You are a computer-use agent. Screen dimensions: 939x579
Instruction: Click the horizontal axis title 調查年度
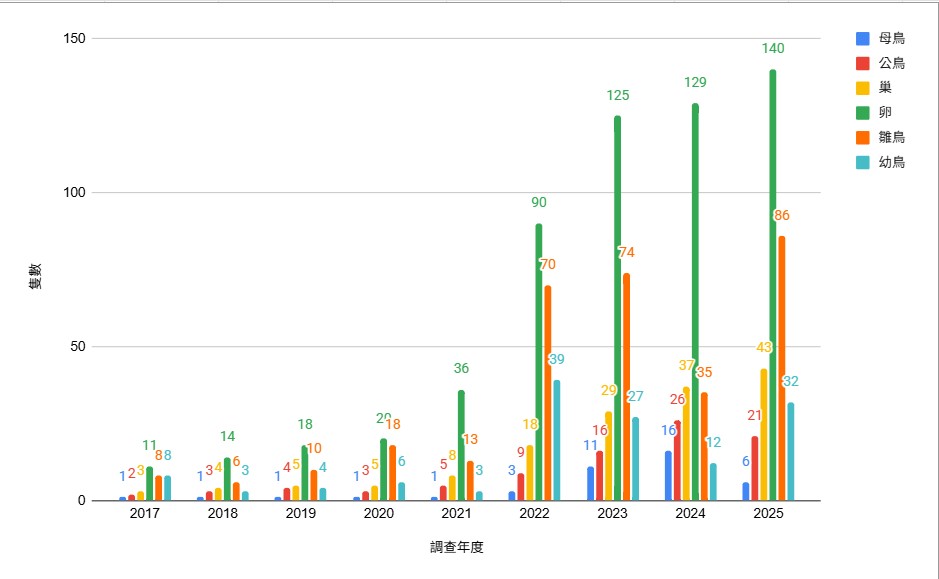click(x=457, y=547)
